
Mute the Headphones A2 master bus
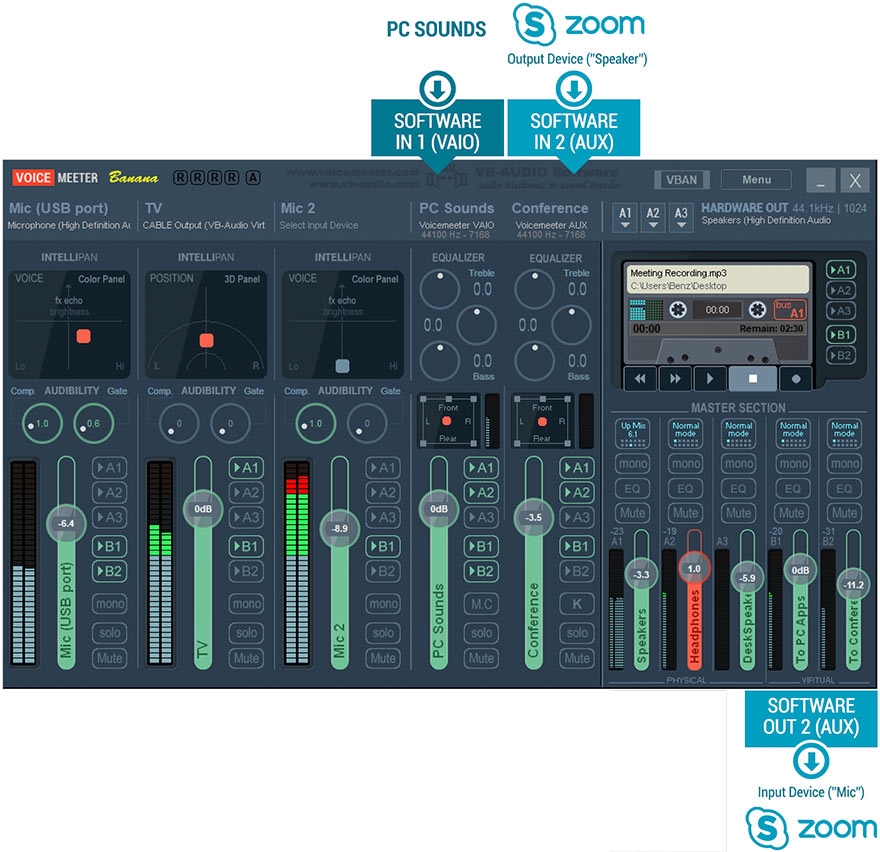coord(685,513)
